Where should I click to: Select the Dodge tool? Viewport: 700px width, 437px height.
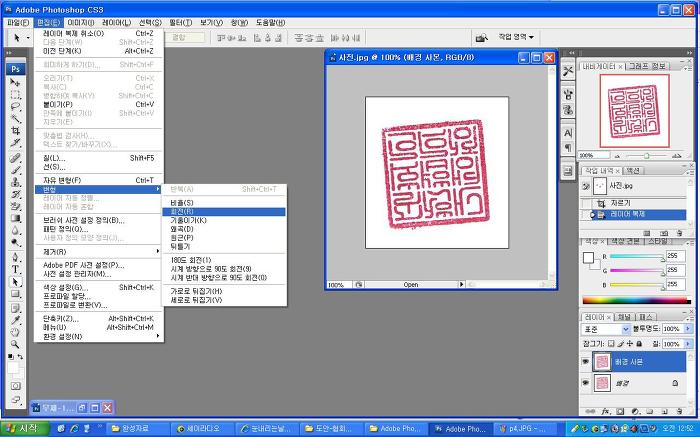15,242
